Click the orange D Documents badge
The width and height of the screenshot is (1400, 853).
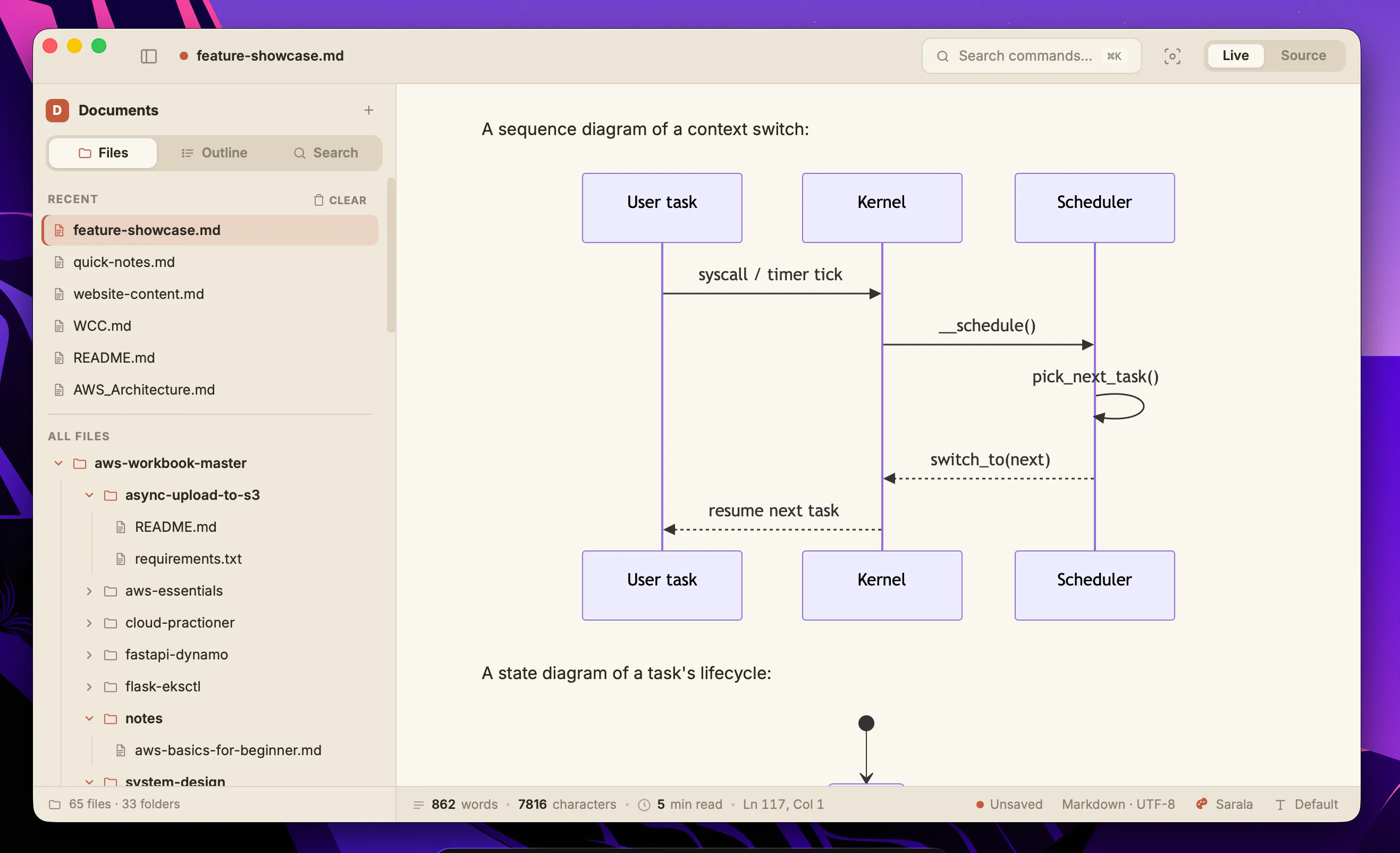pyautogui.click(x=57, y=110)
